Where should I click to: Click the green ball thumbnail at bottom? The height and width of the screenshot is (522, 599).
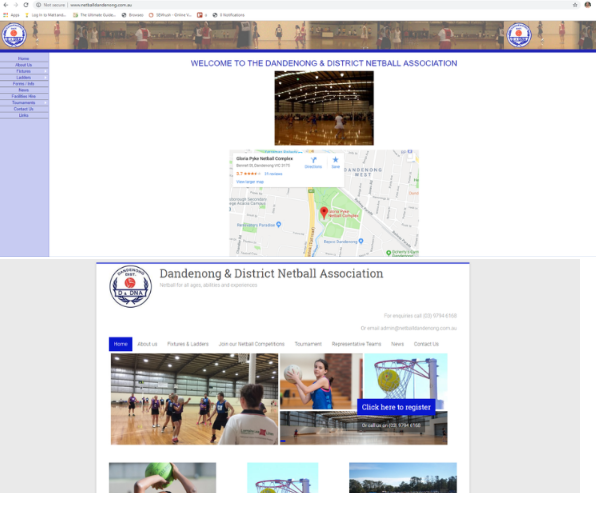coord(162,478)
